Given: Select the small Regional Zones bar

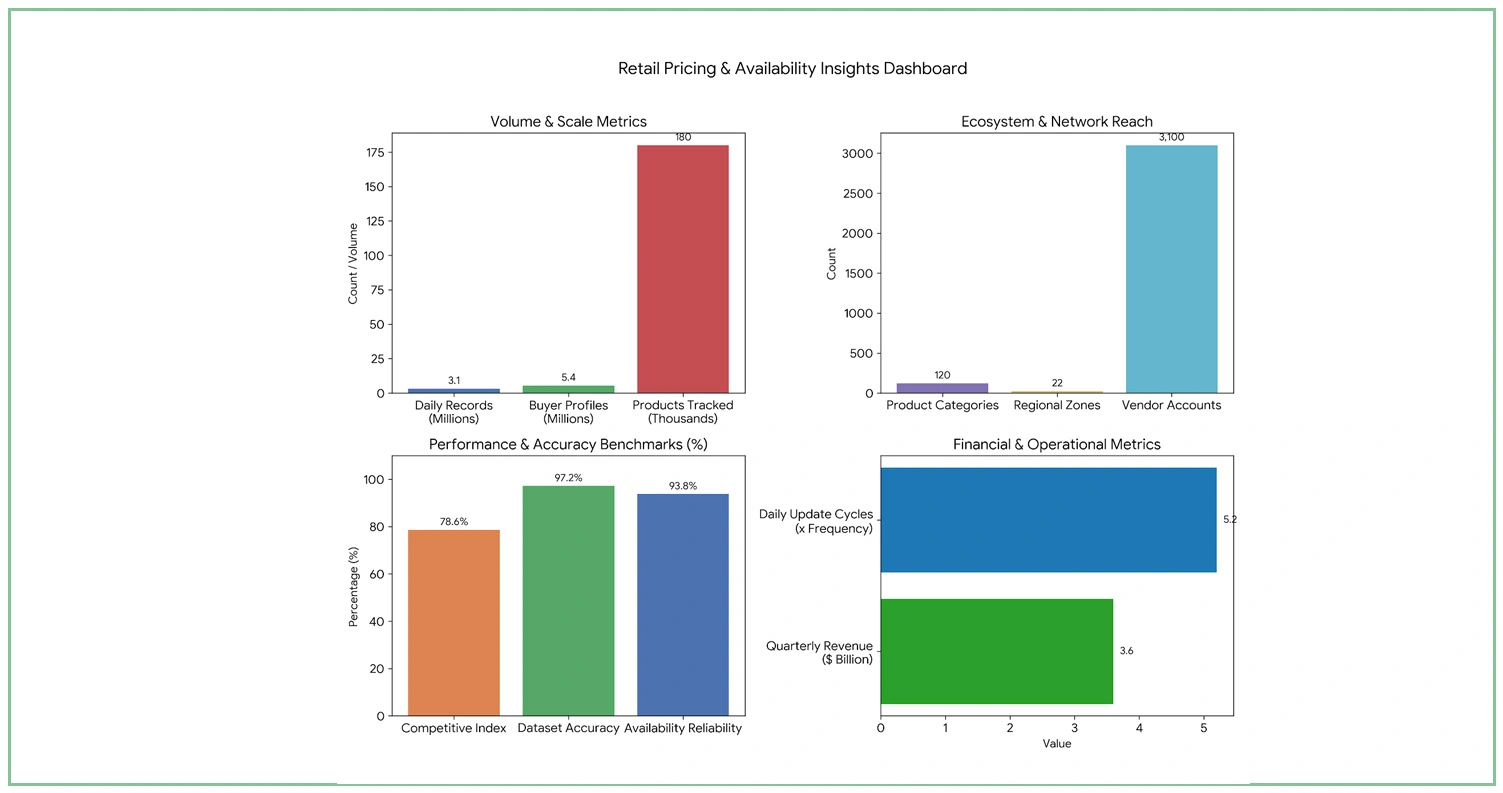Looking at the screenshot, I should click(x=1057, y=392).
